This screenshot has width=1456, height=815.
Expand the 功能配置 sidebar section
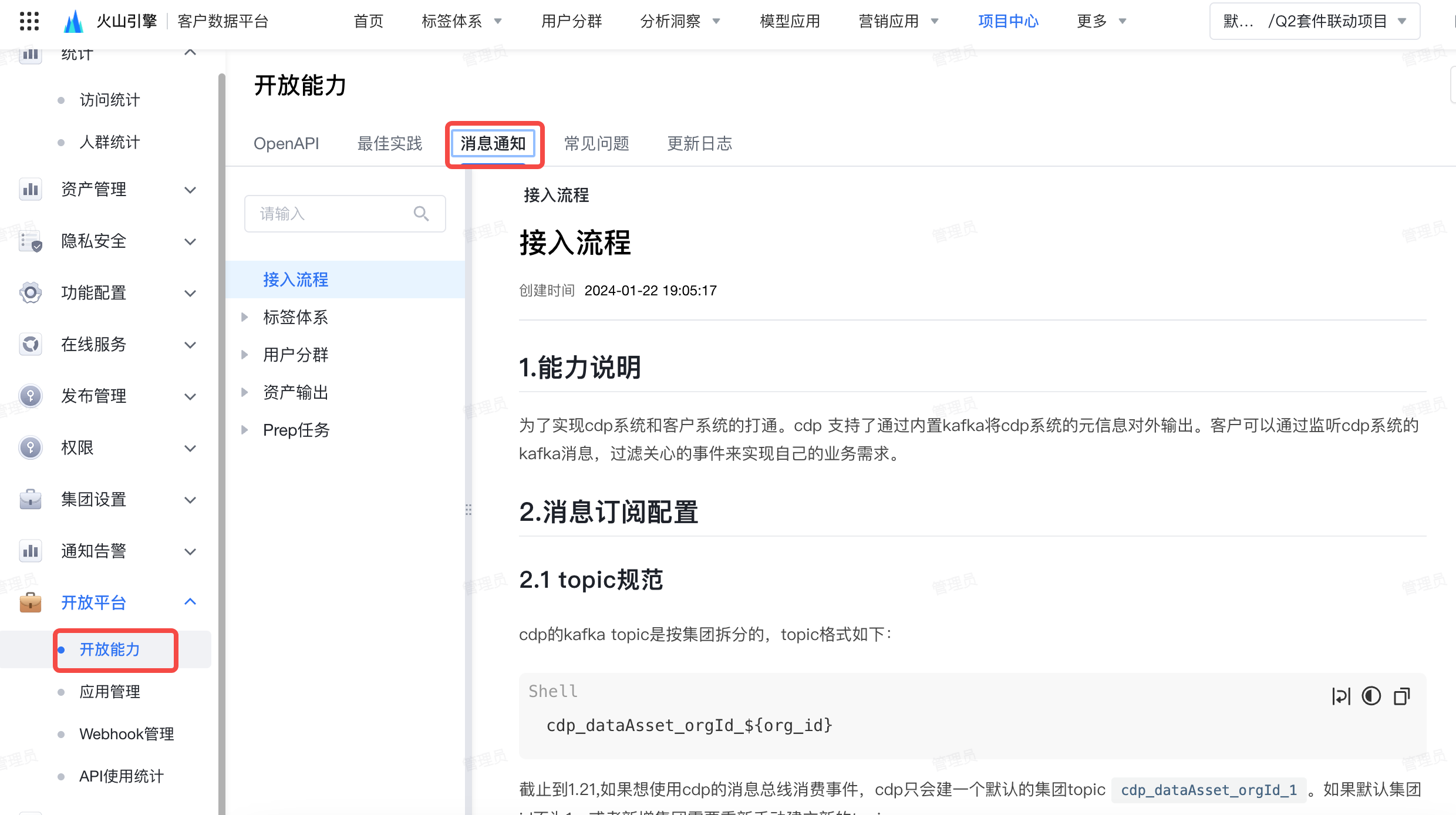(x=190, y=294)
